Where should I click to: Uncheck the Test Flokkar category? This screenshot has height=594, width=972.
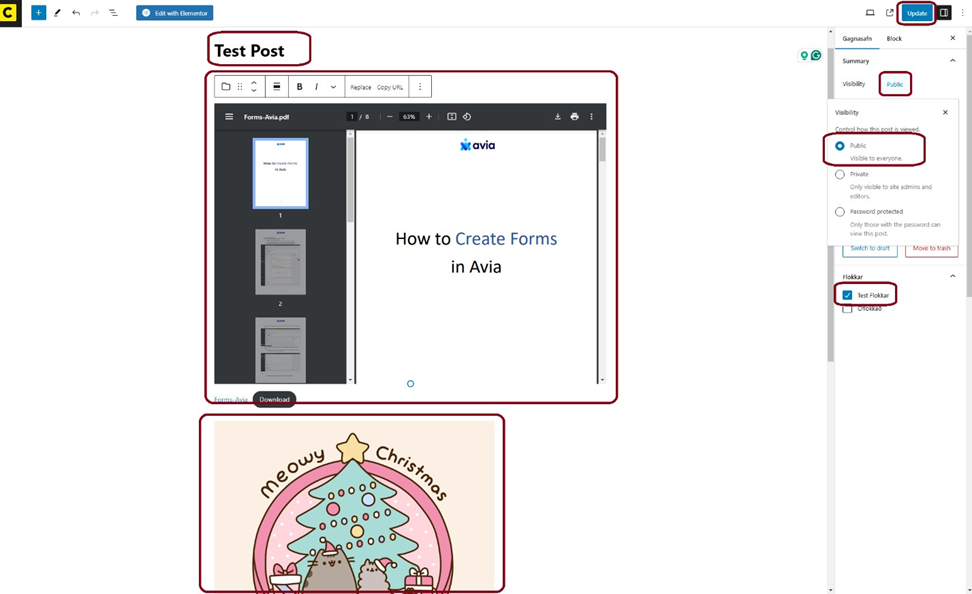click(x=847, y=295)
